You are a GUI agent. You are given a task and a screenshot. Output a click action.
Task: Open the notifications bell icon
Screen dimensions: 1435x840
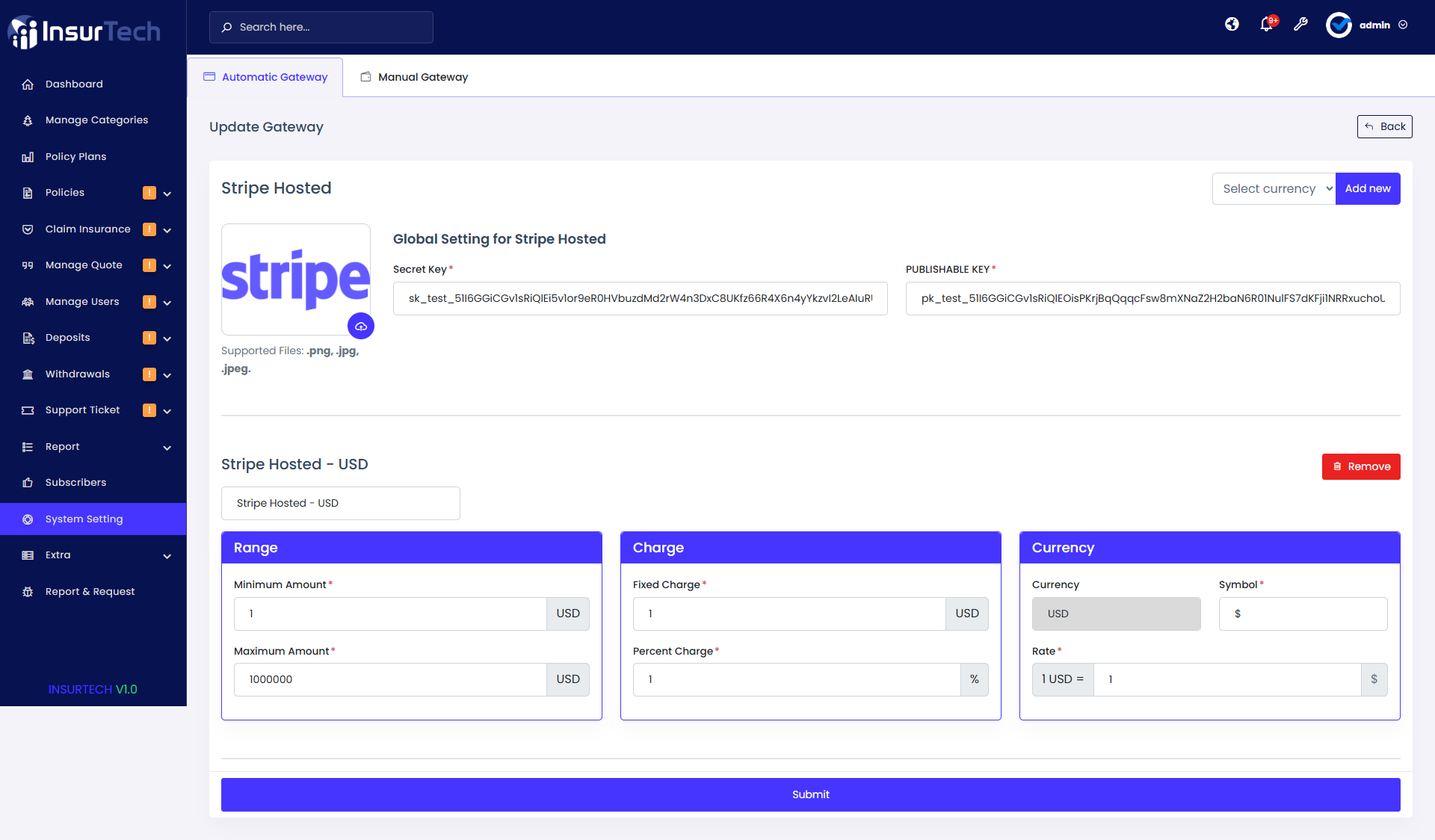[x=1266, y=25]
